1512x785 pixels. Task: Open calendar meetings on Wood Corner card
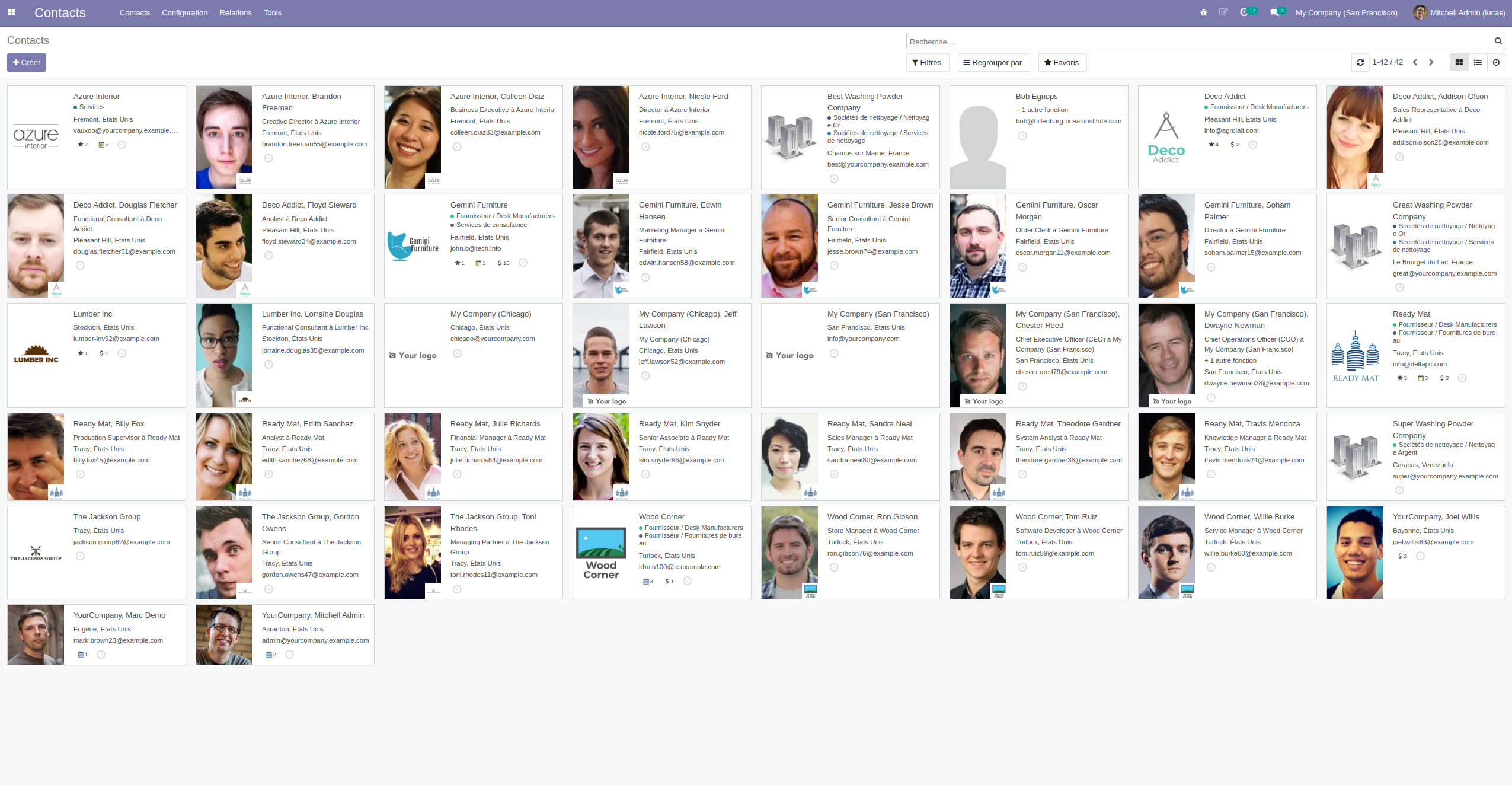pos(648,582)
